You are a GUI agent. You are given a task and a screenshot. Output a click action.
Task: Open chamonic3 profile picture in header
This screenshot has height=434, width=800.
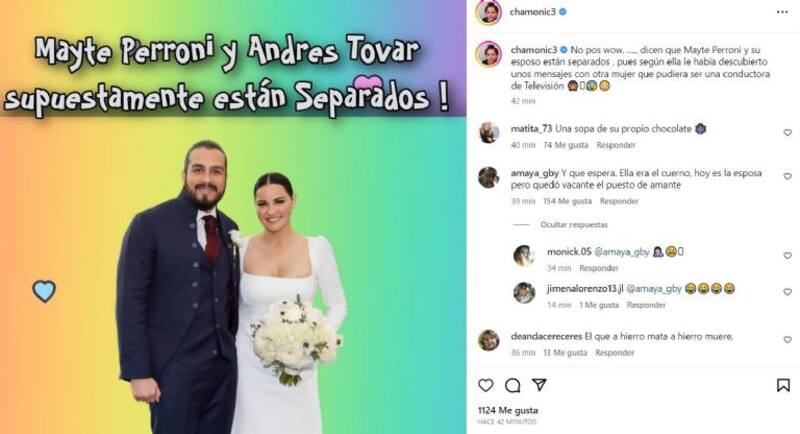point(488,12)
